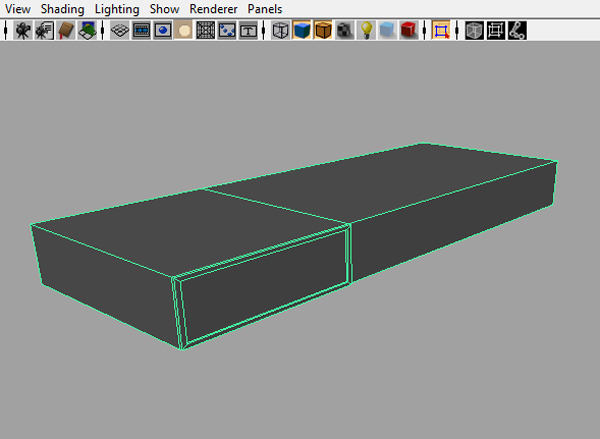The width and height of the screenshot is (600, 439).
Task: Enable X-Ray shading icon
Action: coord(474,30)
